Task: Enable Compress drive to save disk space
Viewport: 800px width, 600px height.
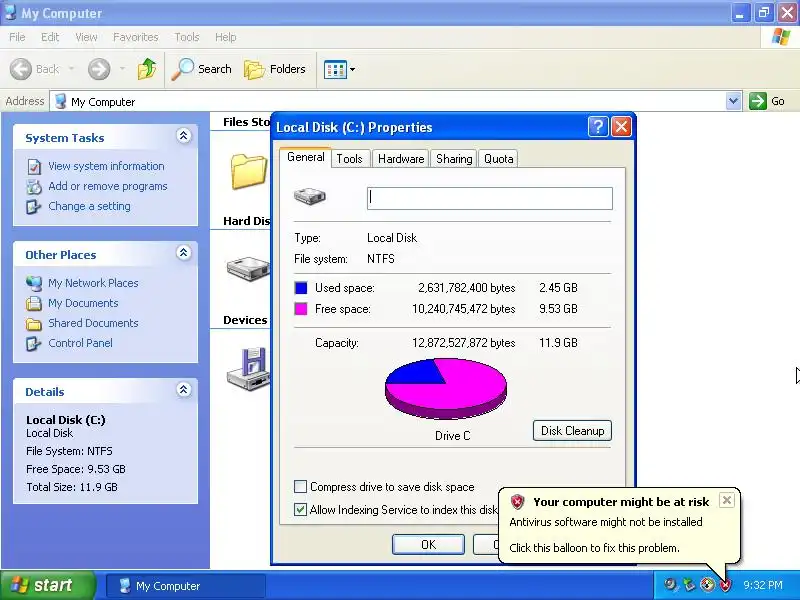Action: 301,487
